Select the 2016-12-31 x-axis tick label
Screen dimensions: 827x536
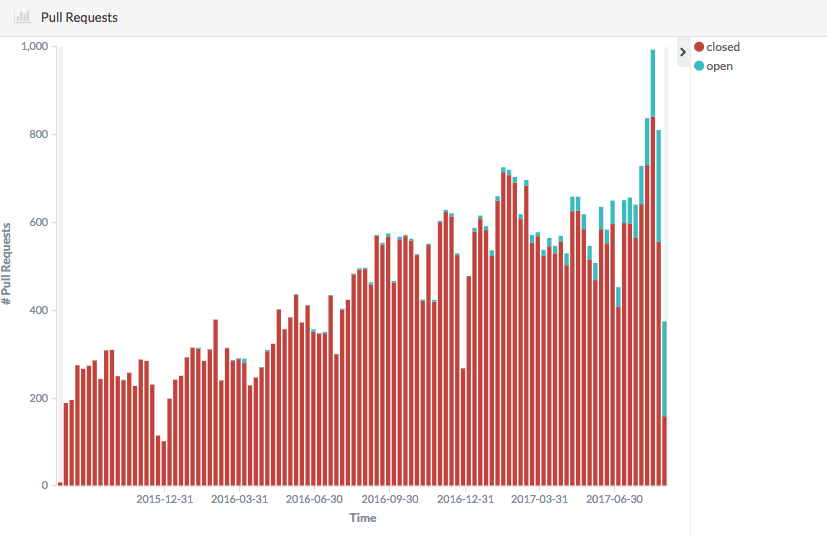pyautogui.click(x=465, y=499)
